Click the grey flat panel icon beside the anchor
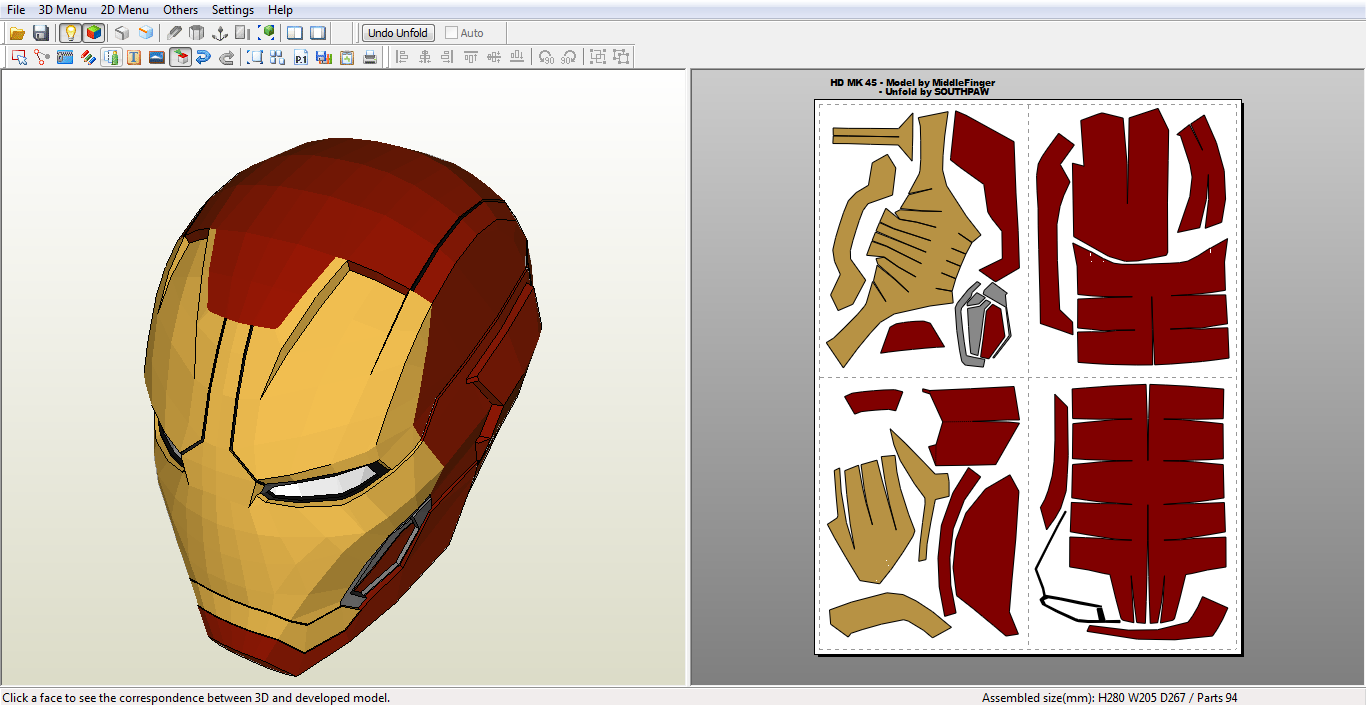 point(242,33)
